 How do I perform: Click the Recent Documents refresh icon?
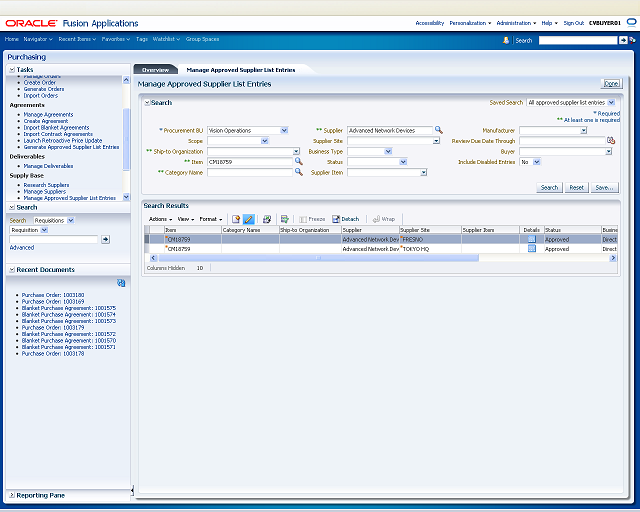coord(121,283)
